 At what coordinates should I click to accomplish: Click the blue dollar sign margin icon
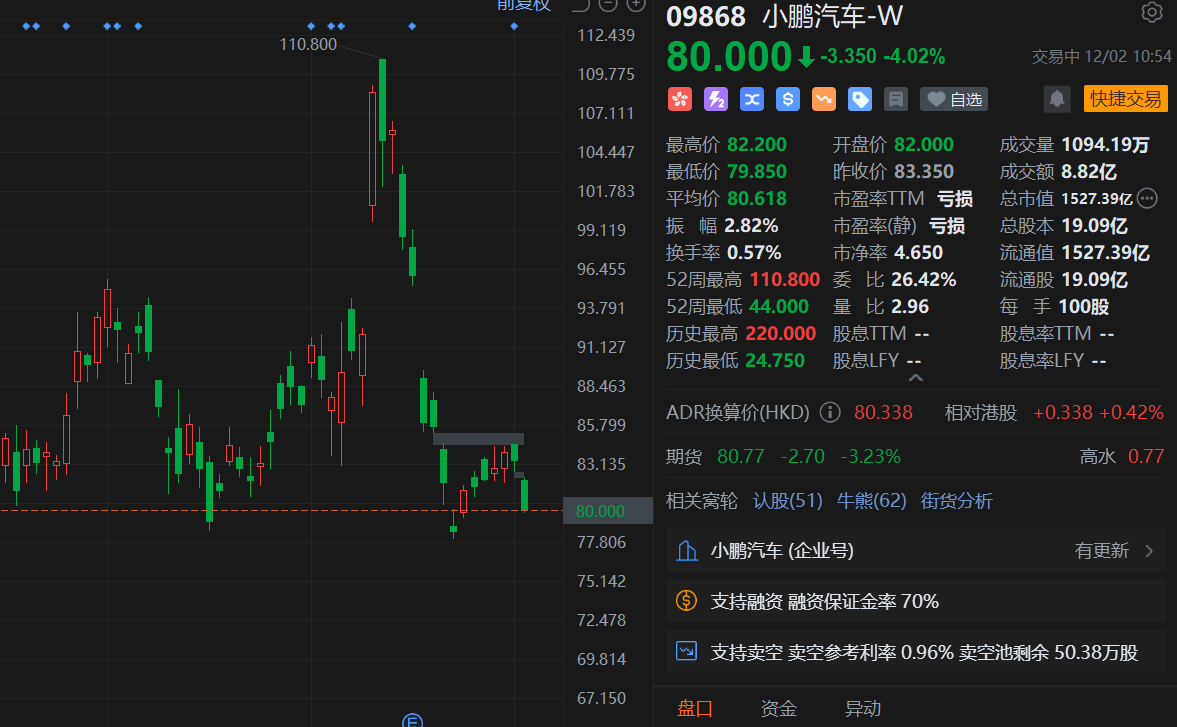(788, 99)
